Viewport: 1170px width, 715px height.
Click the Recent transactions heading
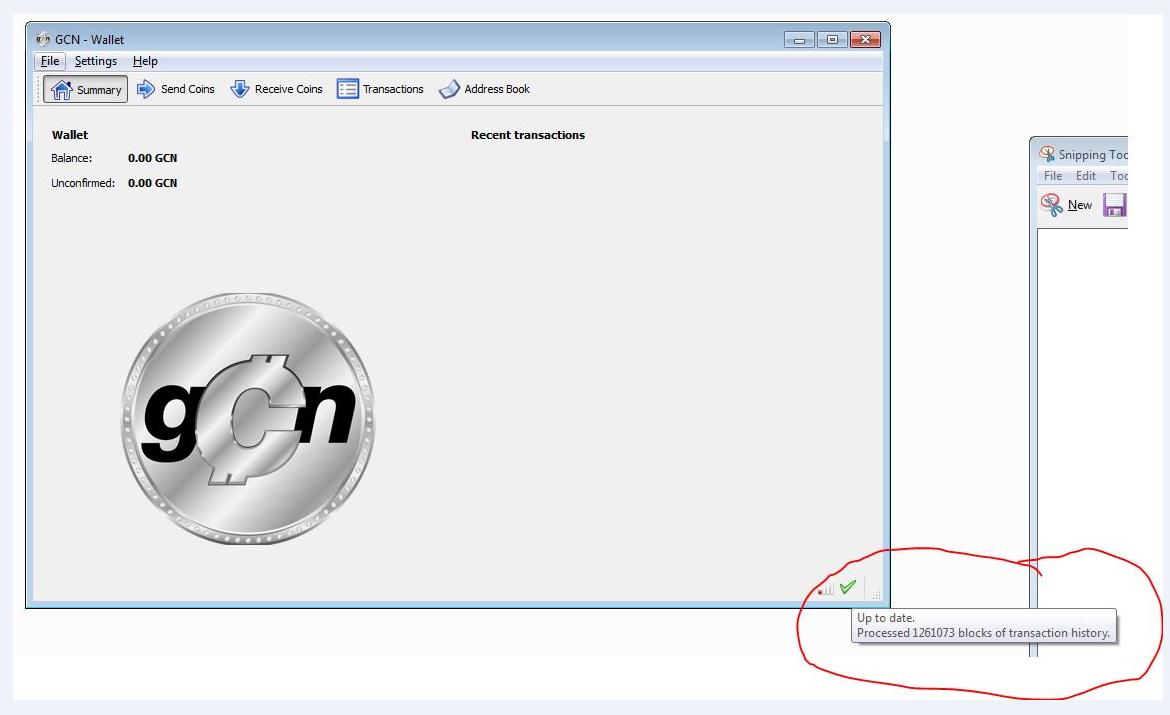click(528, 135)
